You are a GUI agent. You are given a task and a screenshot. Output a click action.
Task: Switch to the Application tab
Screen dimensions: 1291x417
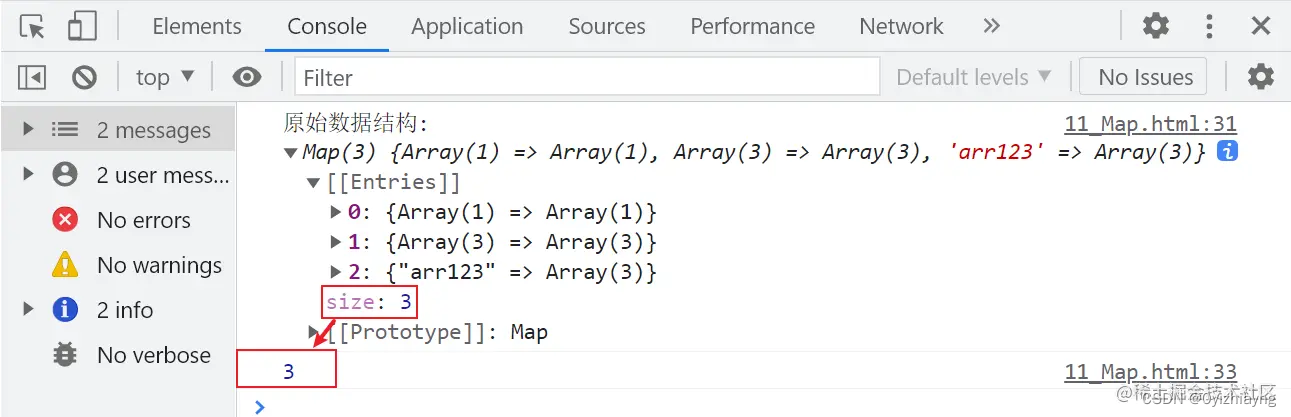[467, 26]
